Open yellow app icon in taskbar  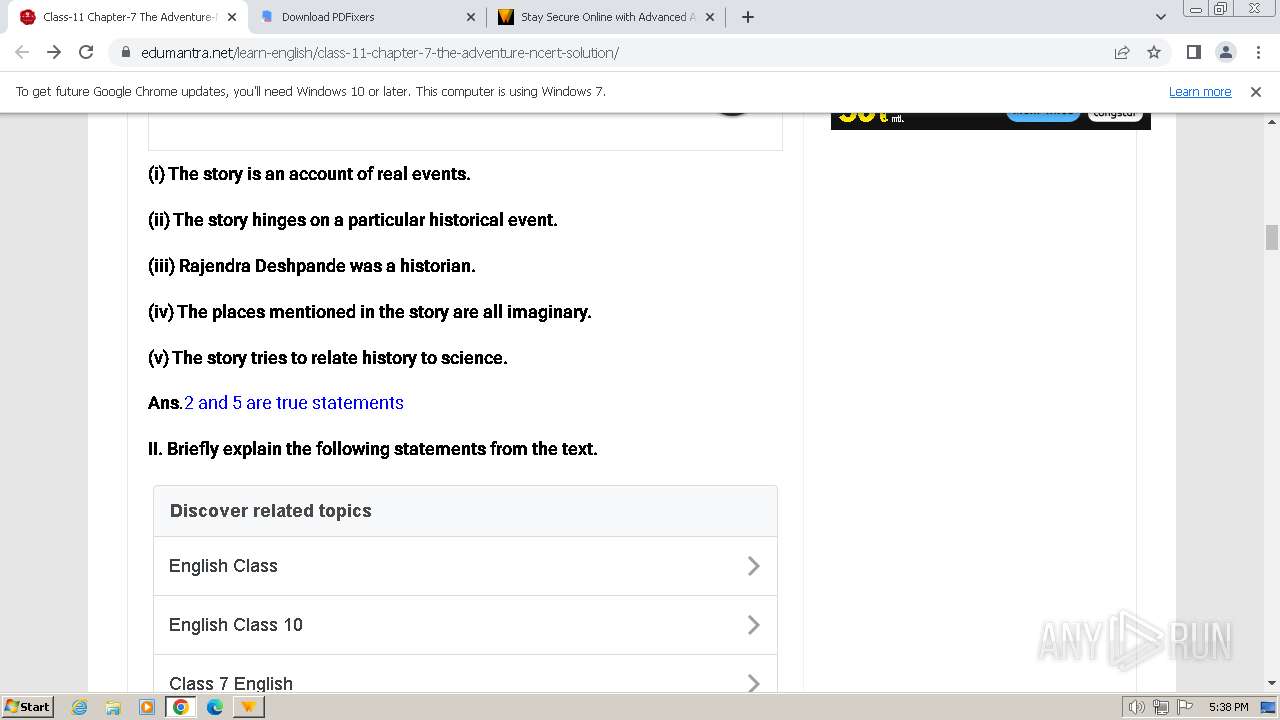pos(248,707)
